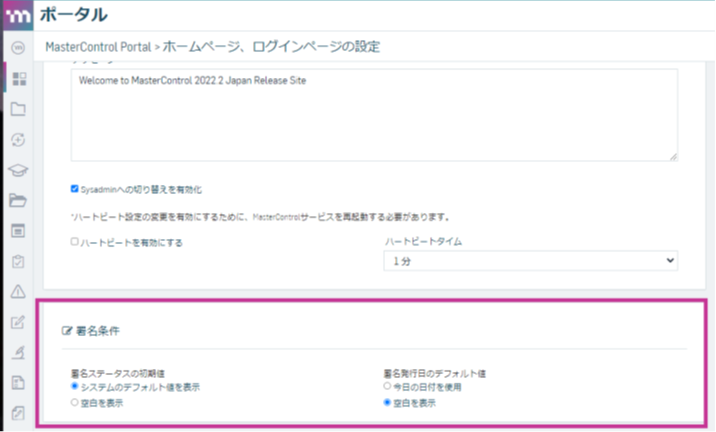Click the '署名ステータスの初期値' label
This screenshot has width=716, height=432.
coord(118,374)
